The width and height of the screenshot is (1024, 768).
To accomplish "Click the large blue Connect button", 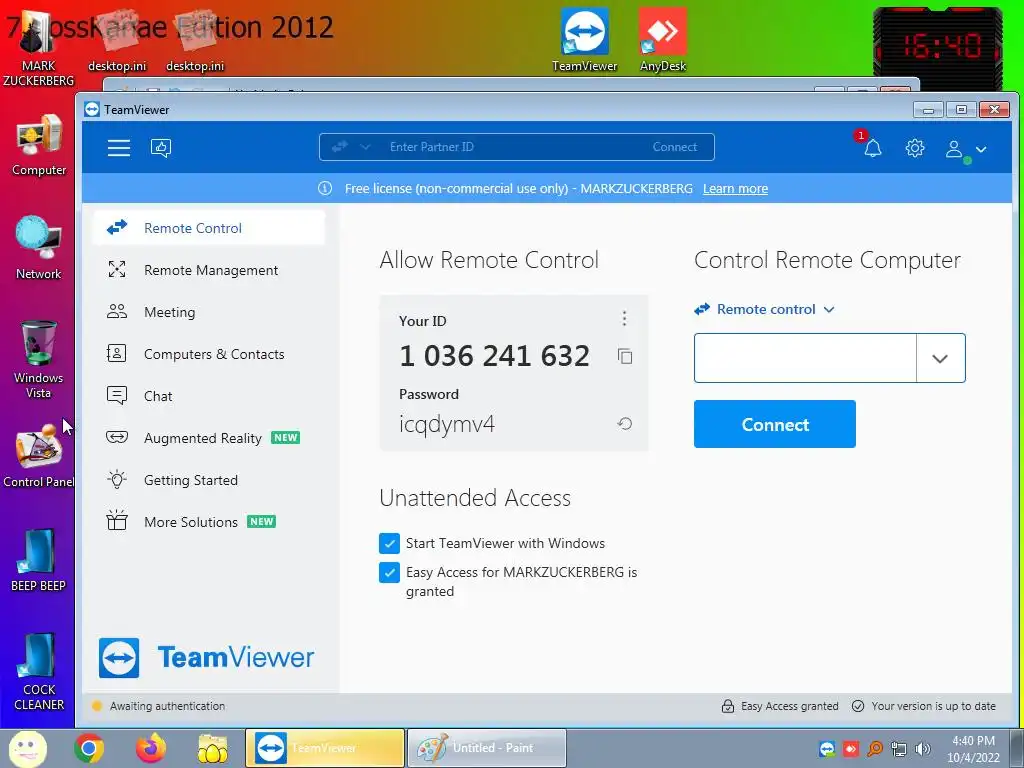I will (x=775, y=424).
